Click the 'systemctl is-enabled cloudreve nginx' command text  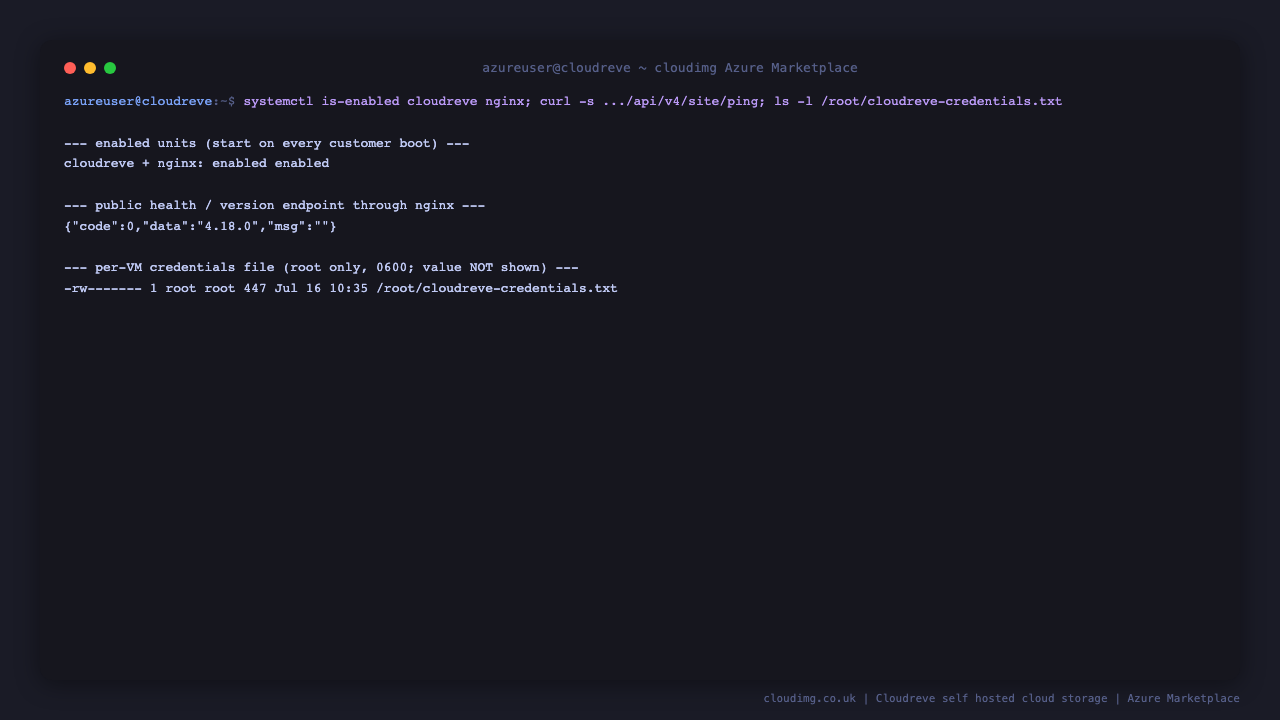[383, 101]
